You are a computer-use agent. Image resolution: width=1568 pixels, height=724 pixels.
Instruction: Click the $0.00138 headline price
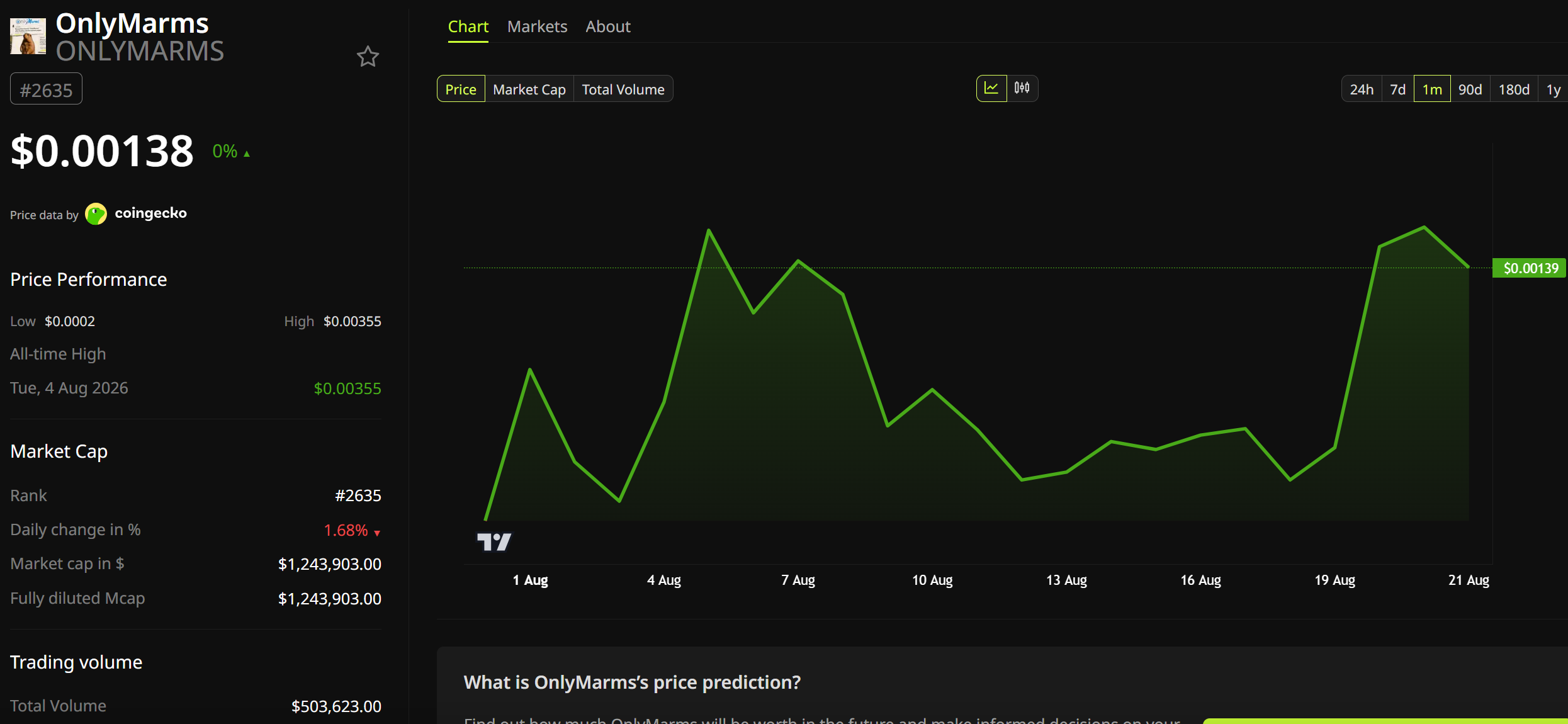pyautogui.click(x=102, y=151)
